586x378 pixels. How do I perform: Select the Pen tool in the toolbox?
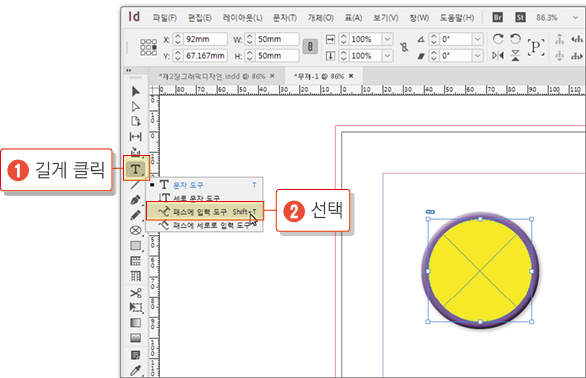pos(136,200)
